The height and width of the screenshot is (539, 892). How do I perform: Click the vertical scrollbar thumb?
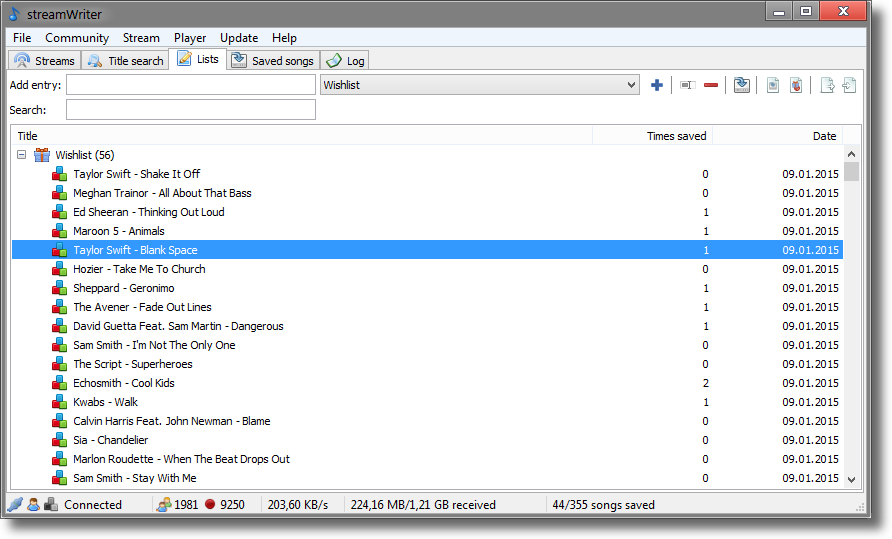pyautogui.click(x=852, y=171)
